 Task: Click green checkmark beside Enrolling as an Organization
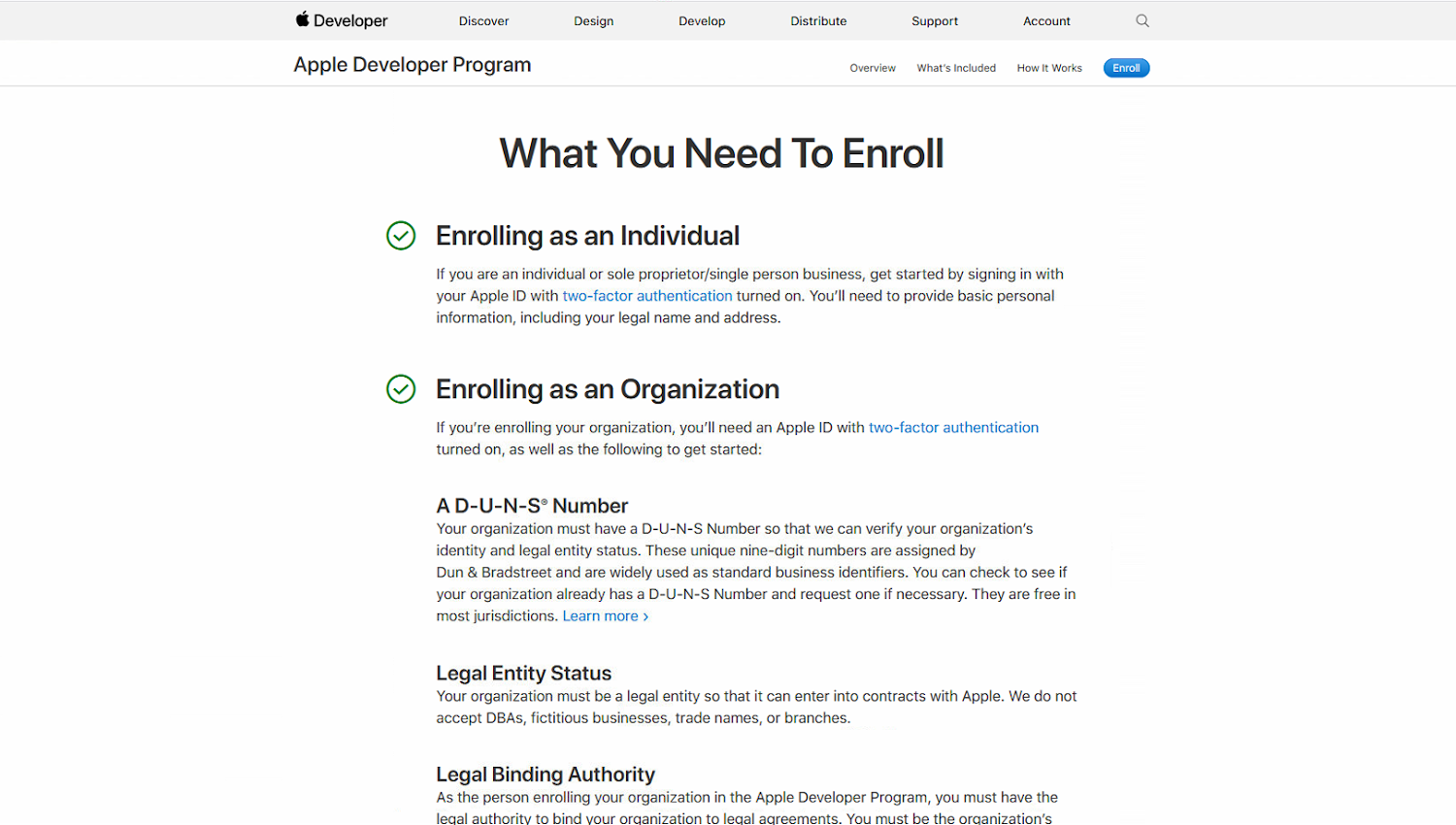click(401, 389)
